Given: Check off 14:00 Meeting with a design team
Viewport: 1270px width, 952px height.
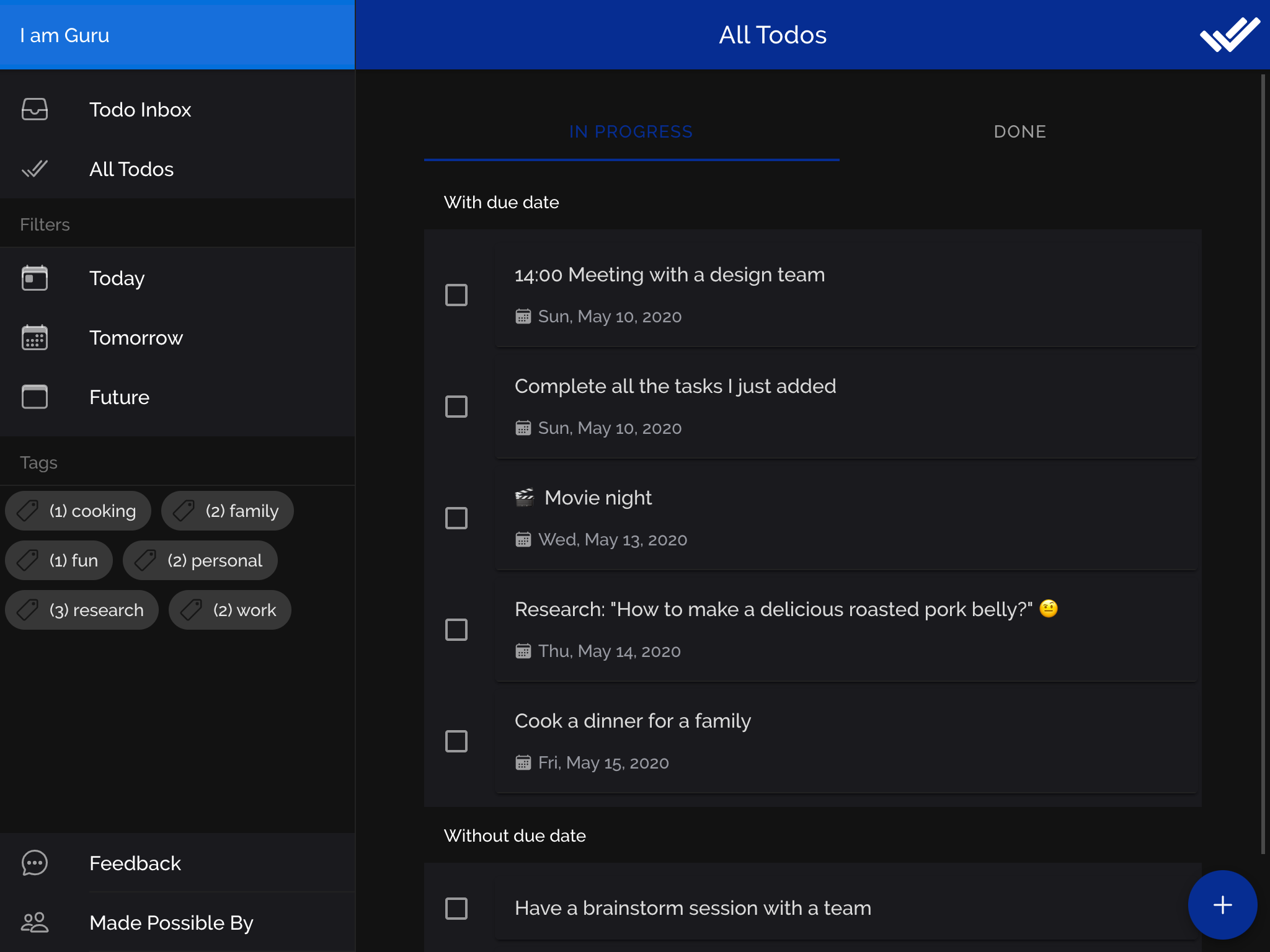Looking at the screenshot, I should pyautogui.click(x=456, y=295).
